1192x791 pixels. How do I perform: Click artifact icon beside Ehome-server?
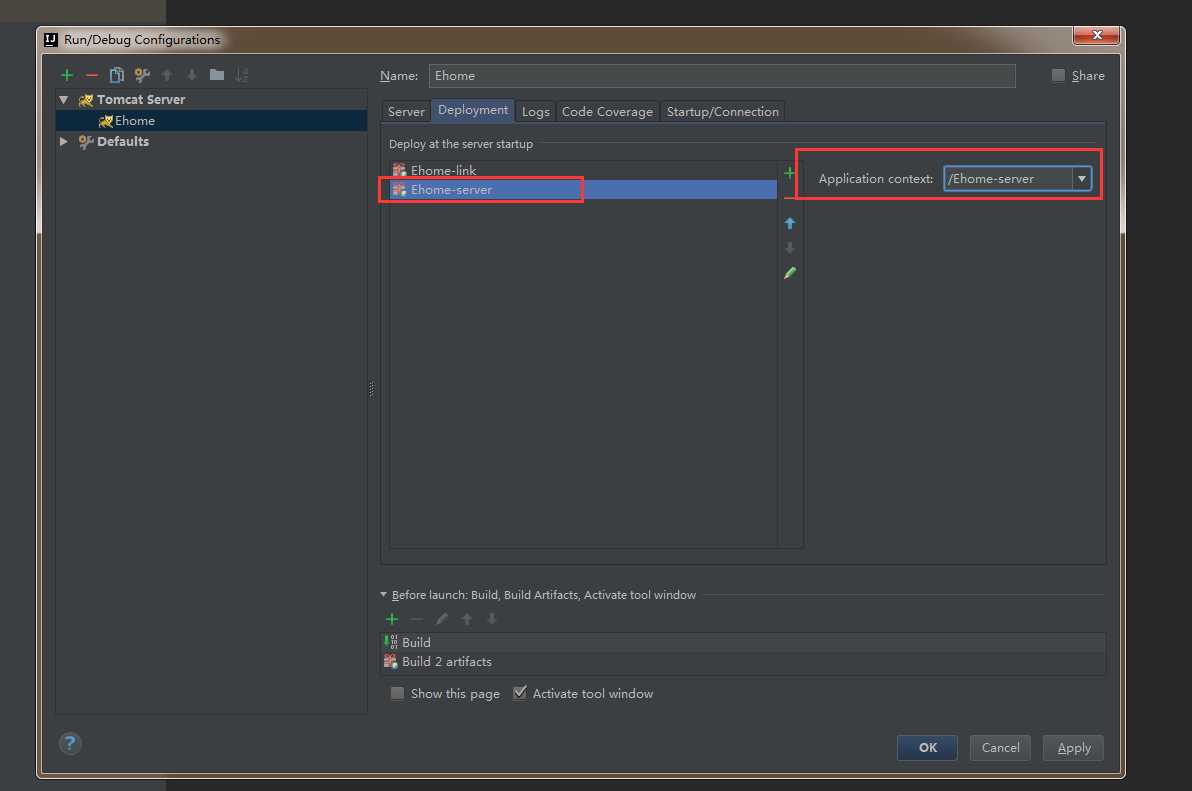(x=399, y=190)
